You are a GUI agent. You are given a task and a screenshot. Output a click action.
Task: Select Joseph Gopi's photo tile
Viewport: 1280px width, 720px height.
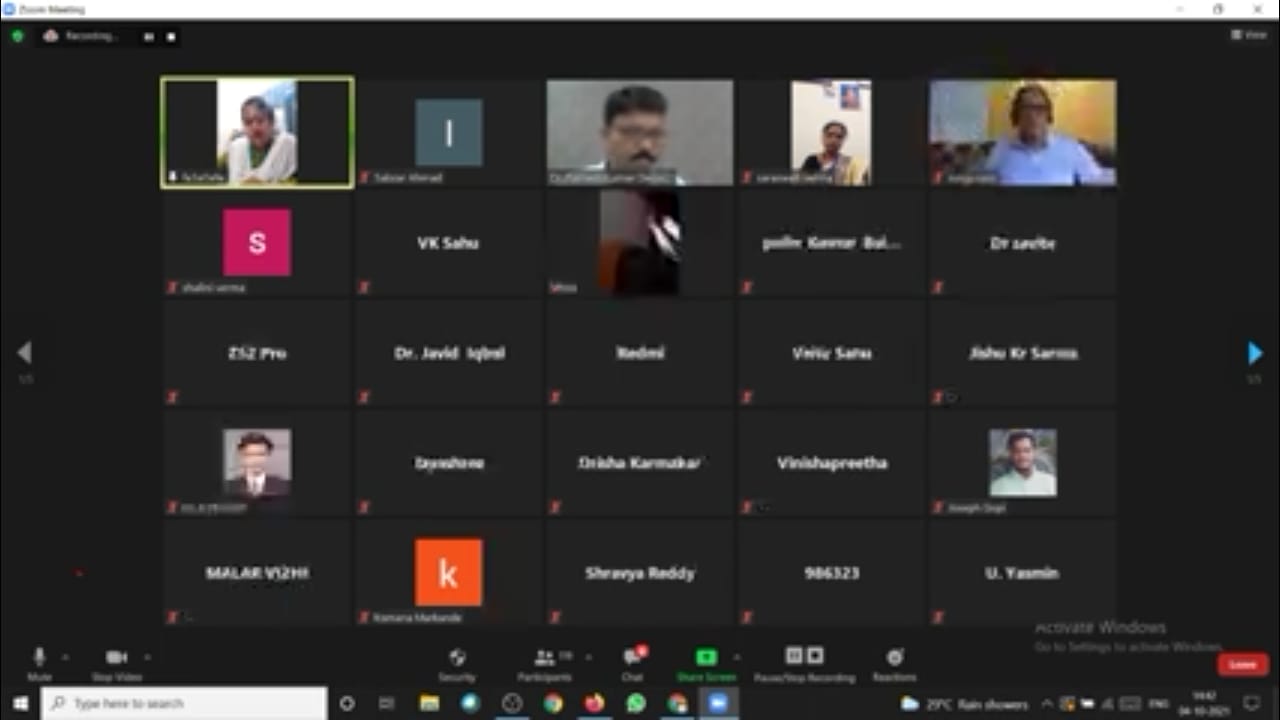(1023, 463)
